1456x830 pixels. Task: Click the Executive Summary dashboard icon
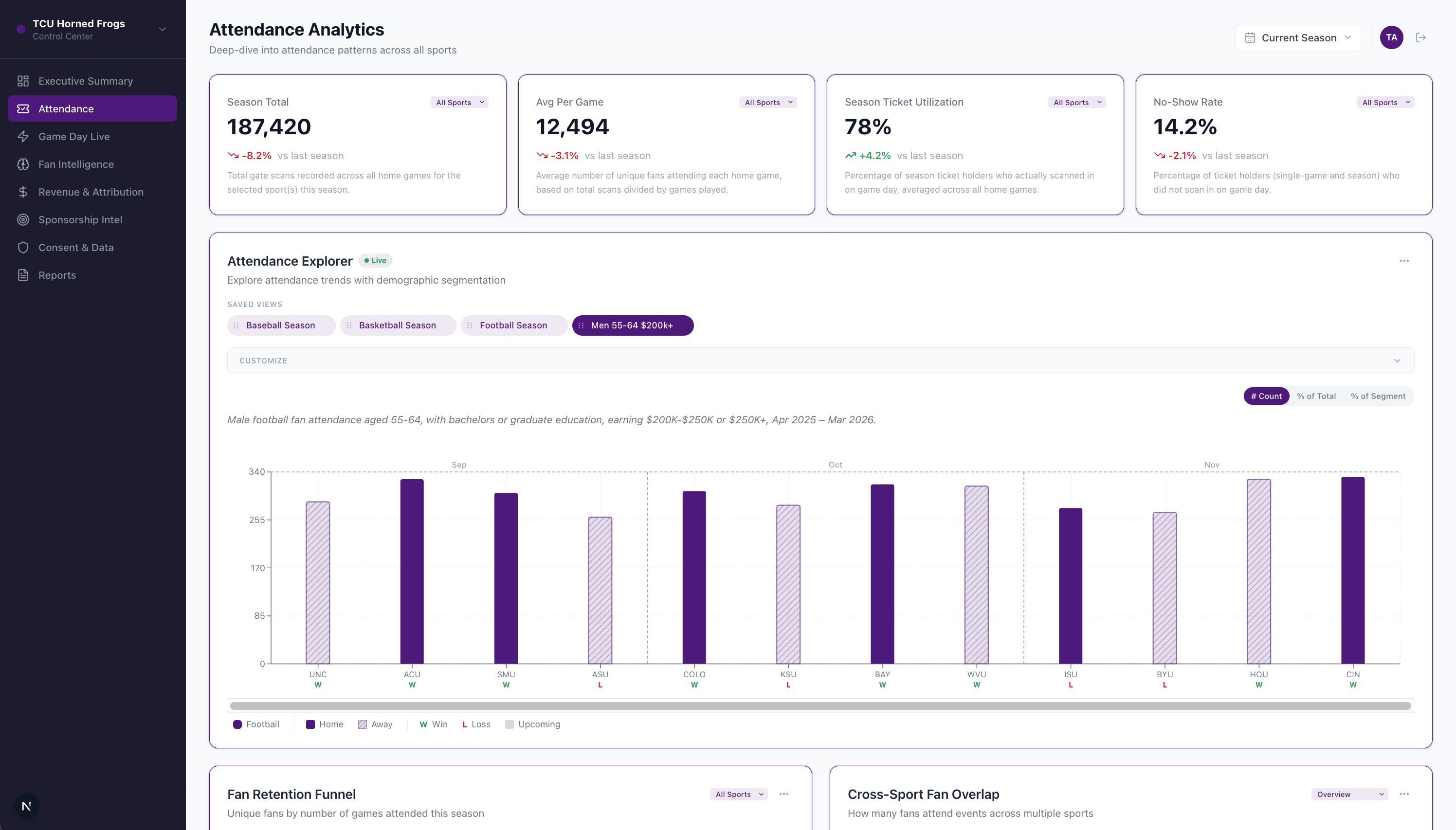coord(23,81)
